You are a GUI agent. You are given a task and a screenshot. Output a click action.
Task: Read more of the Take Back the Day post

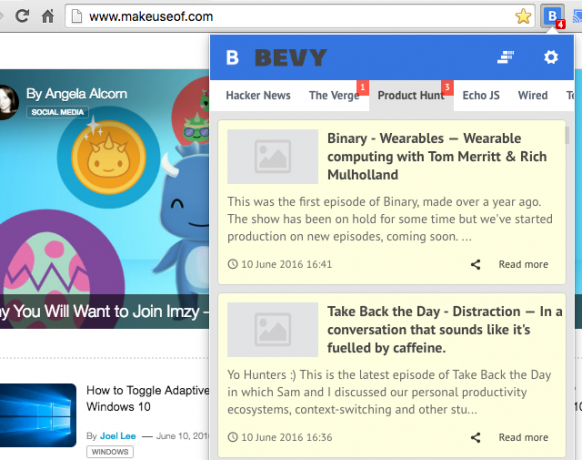coord(523,437)
